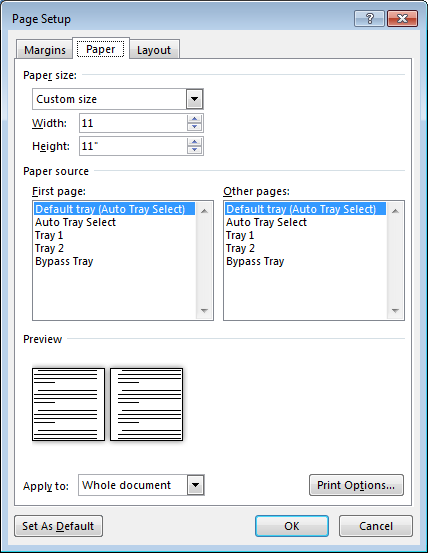Click First page list scroll down arrow
Screen dimensions: 428x553
pos(204,310)
